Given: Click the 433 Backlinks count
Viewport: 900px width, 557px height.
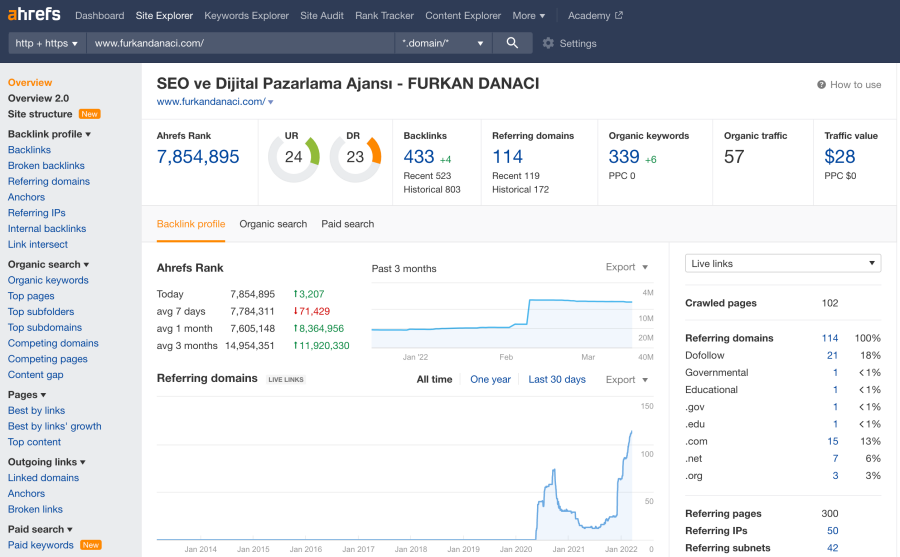Looking at the screenshot, I should 419,156.
